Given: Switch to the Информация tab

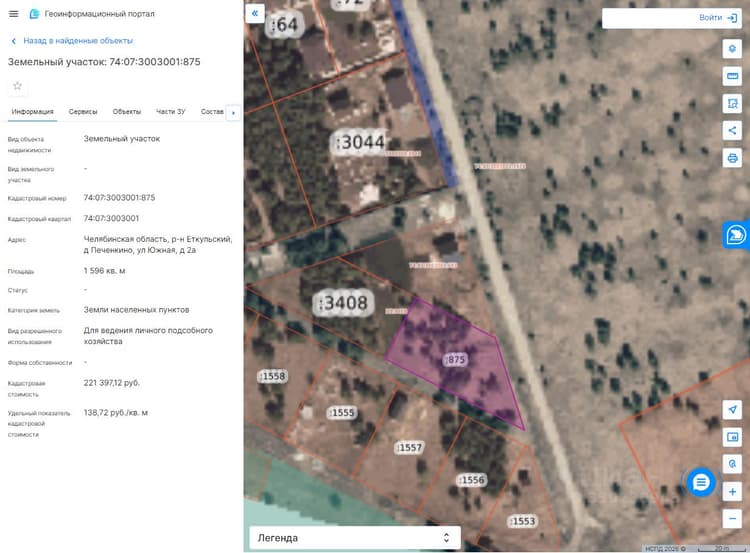Looking at the screenshot, I should pyautogui.click(x=33, y=111).
